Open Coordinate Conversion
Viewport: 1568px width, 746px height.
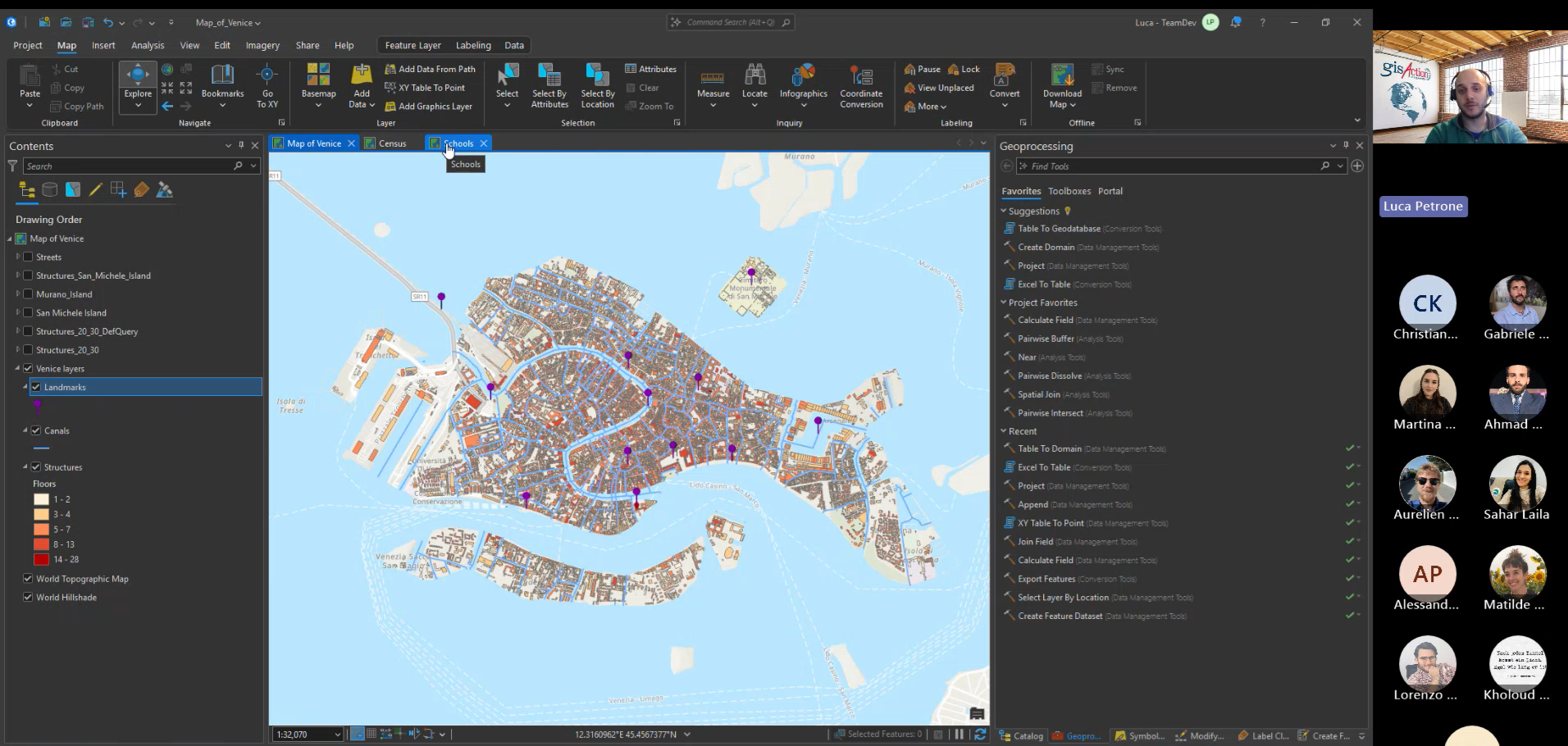[x=861, y=85]
